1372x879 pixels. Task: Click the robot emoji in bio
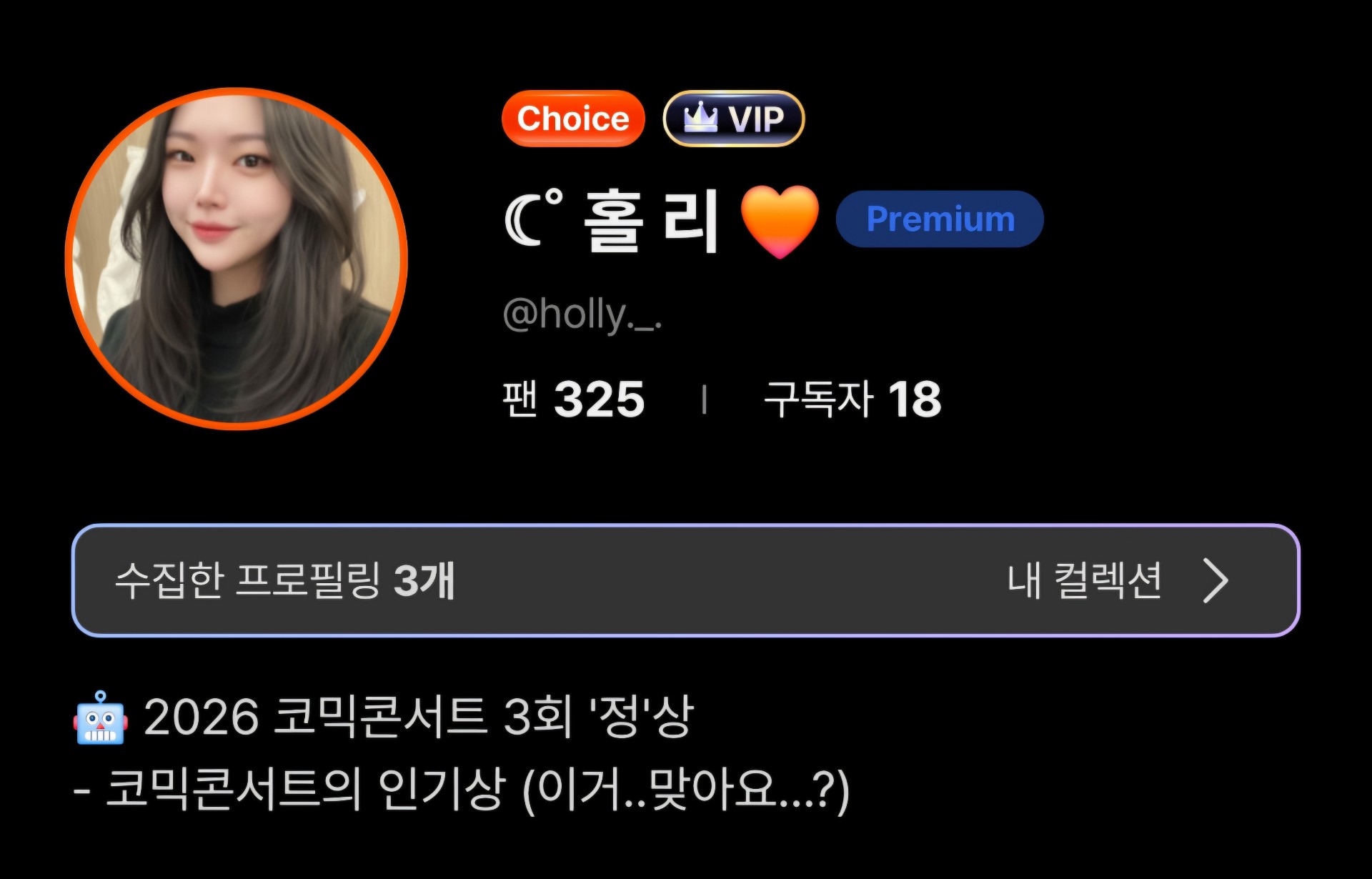(x=100, y=717)
